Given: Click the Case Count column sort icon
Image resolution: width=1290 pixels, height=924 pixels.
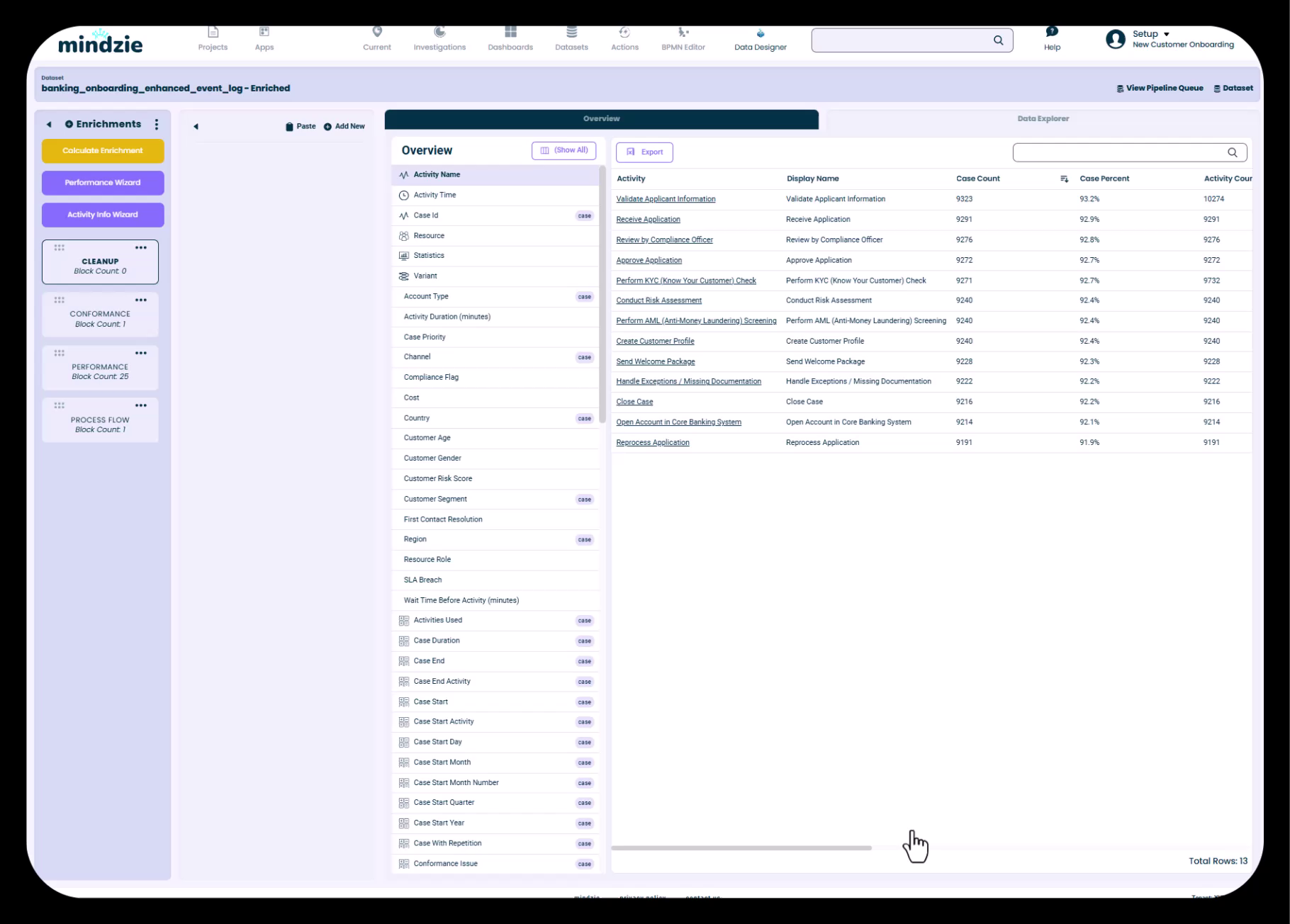Looking at the screenshot, I should [1064, 179].
